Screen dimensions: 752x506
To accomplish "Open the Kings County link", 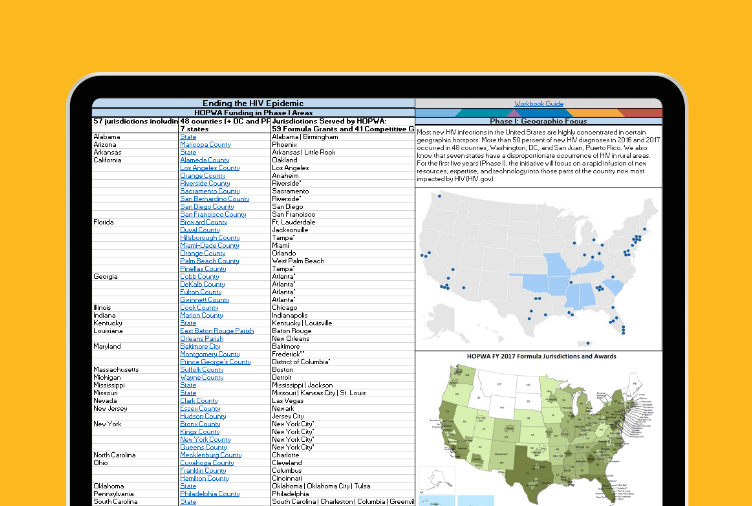I will click(x=200, y=432).
